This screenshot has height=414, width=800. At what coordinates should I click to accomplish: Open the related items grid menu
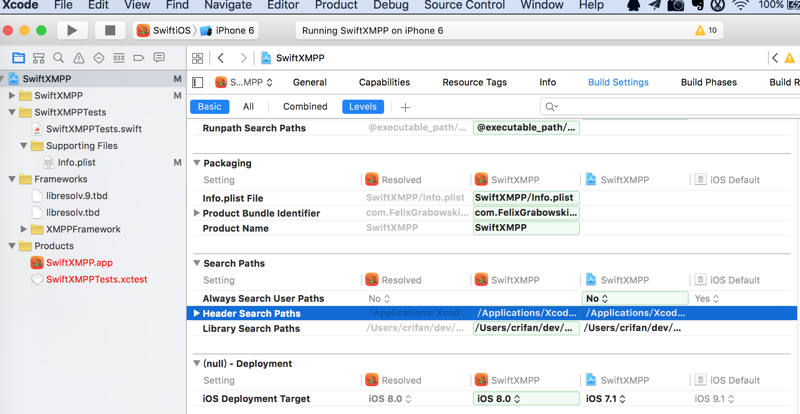point(197,58)
